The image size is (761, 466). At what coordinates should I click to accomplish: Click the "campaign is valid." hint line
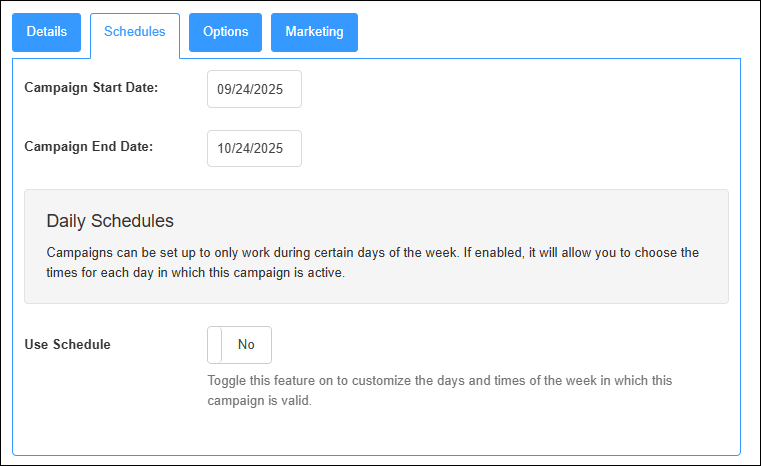point(259,401)
